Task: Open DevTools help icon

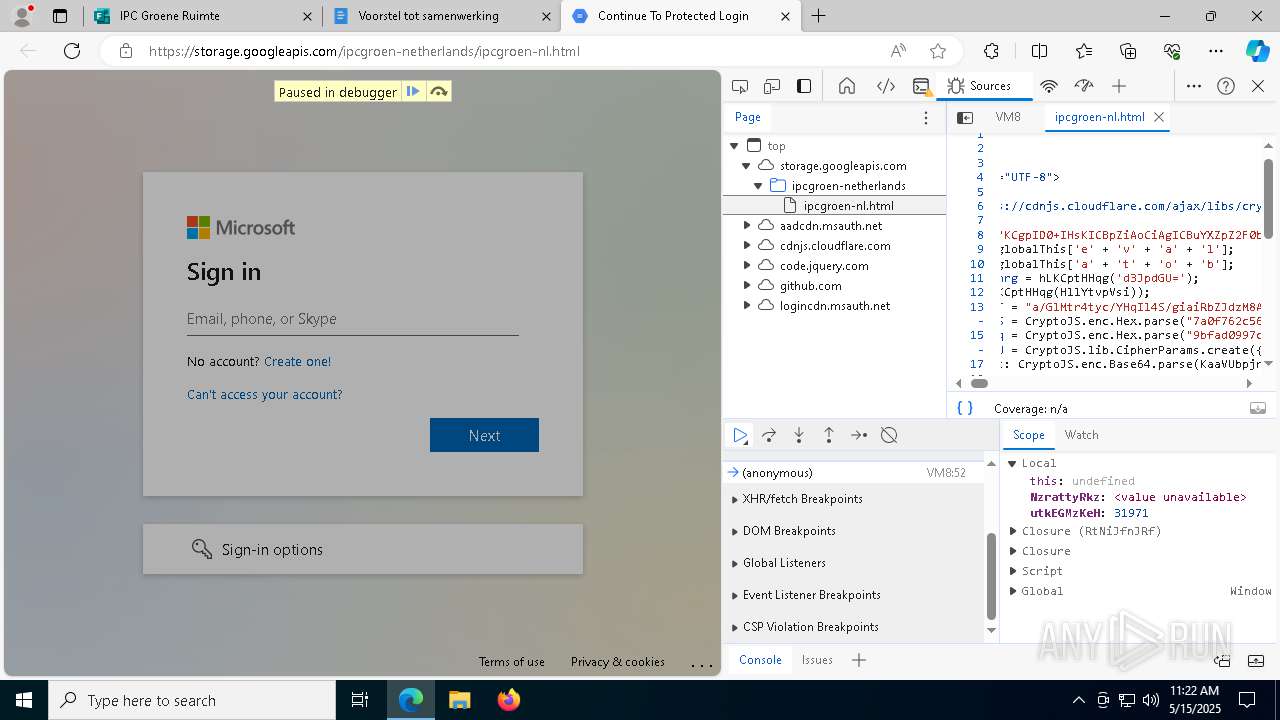Action: coord(1226,86)
